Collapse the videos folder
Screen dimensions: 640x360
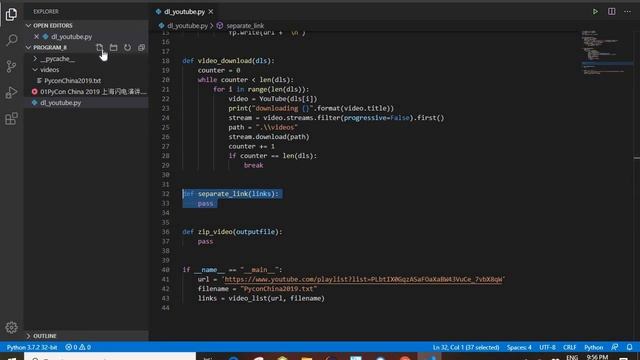pyautogui.click(x=49, y=70)
